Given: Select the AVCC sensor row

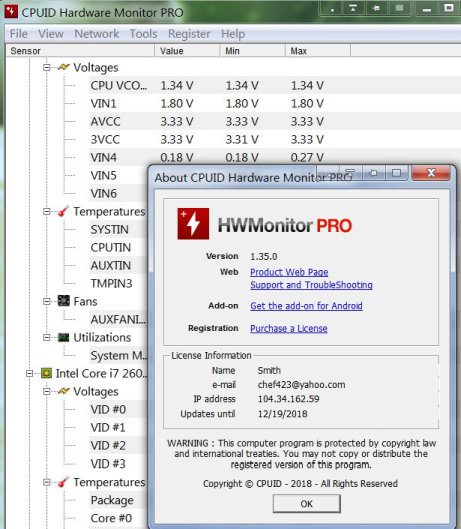Looking at the screenshot, I should pyautogui.click(x=207, y=121).
